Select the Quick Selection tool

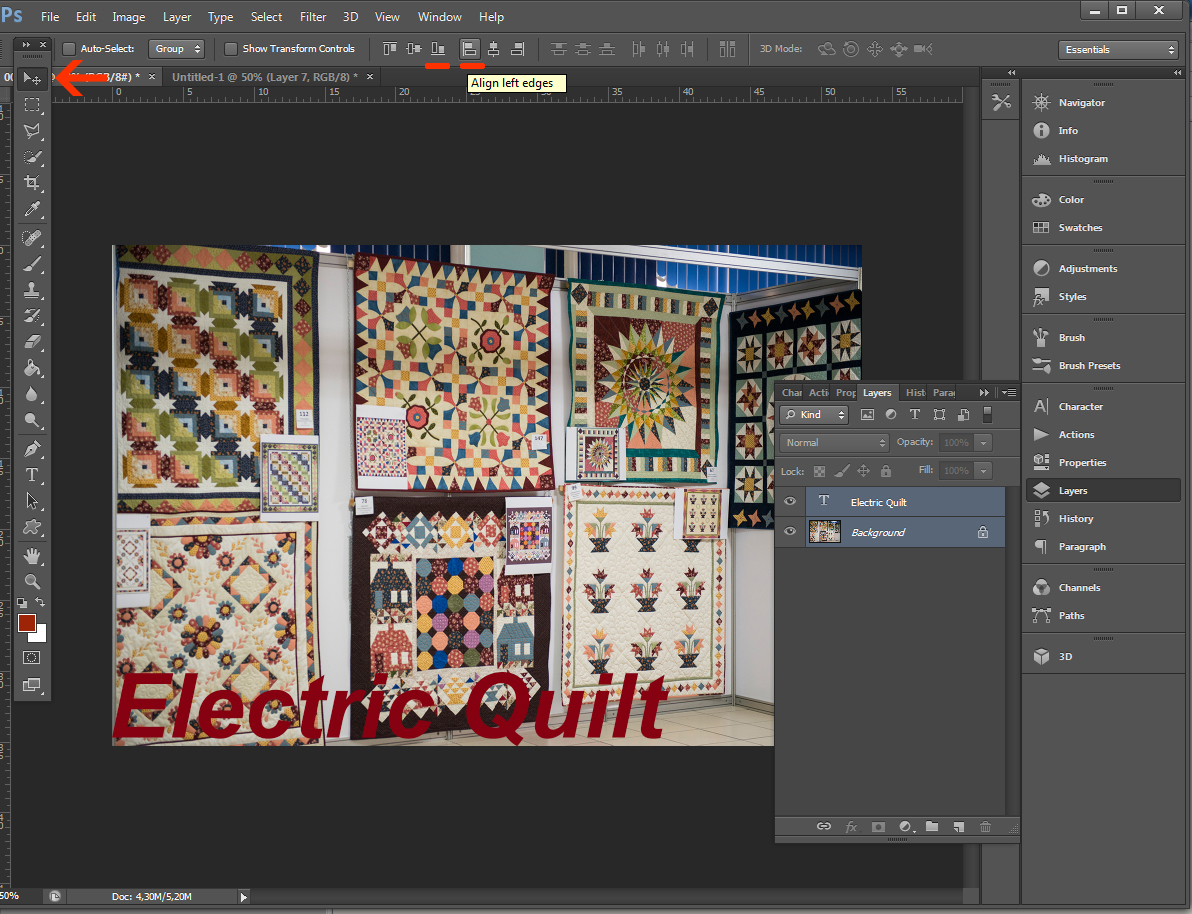click(x=32, y=157)
